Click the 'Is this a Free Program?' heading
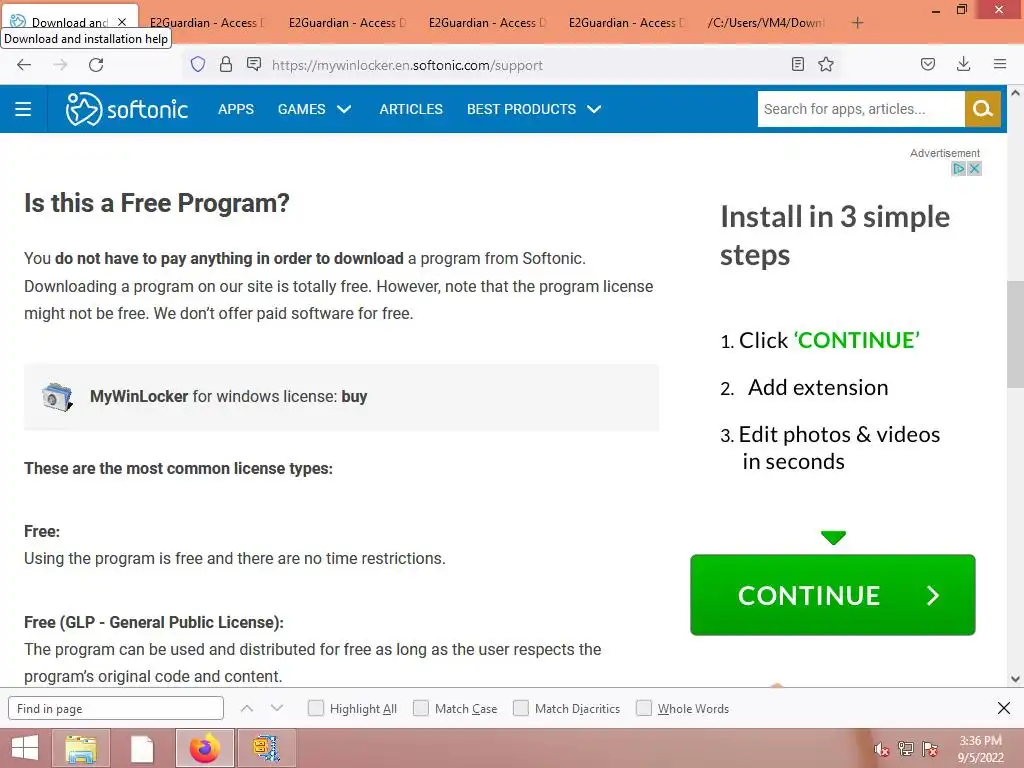This screenshot has width=1024, height=768. [157, 203]
